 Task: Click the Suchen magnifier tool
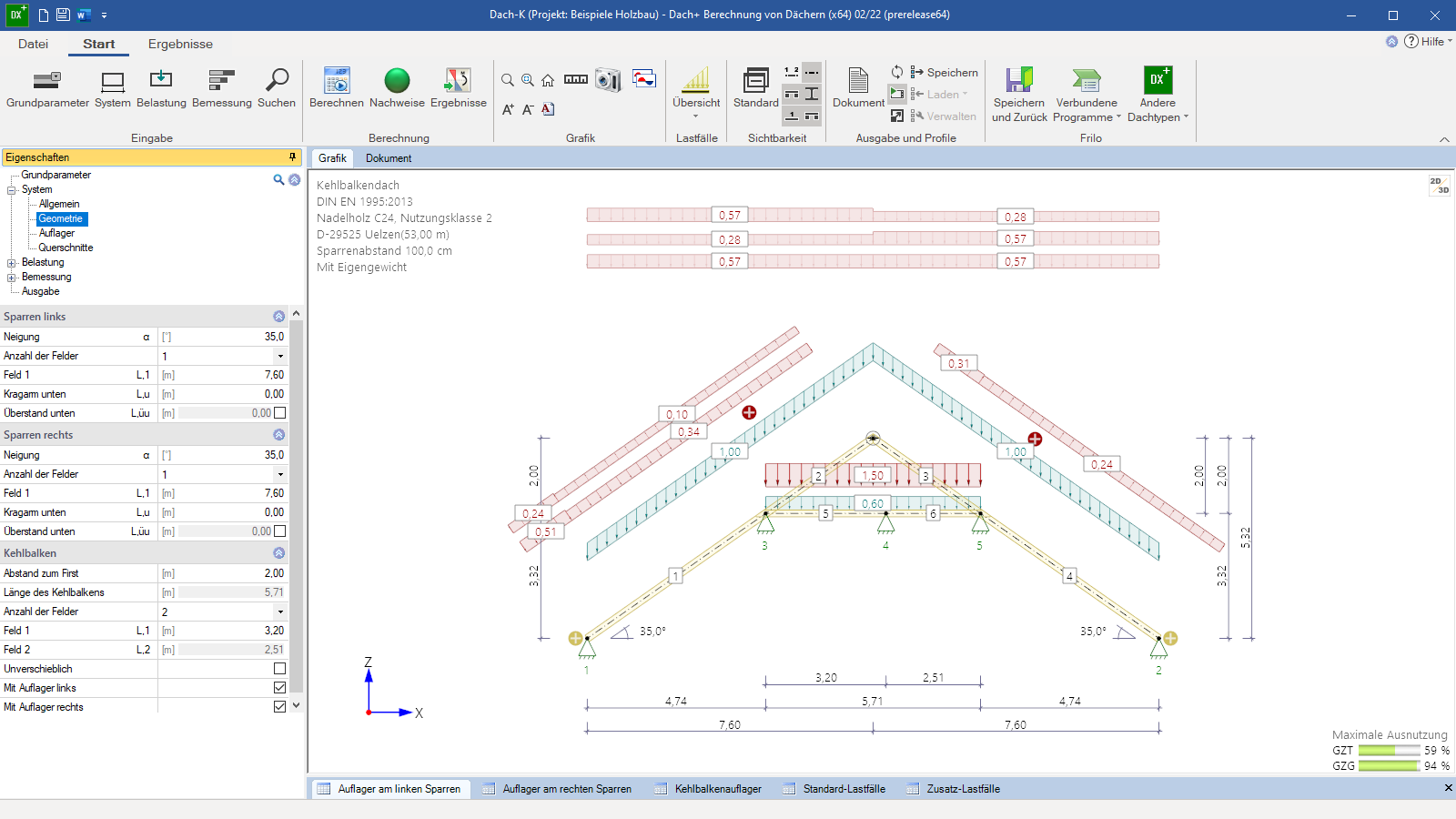277,88
